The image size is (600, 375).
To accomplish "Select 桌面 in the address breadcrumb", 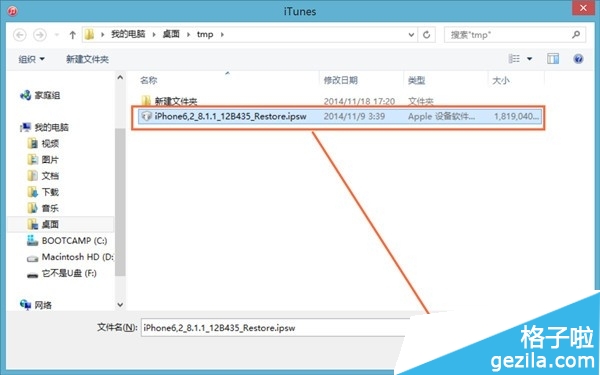I will tap(171, 34).
